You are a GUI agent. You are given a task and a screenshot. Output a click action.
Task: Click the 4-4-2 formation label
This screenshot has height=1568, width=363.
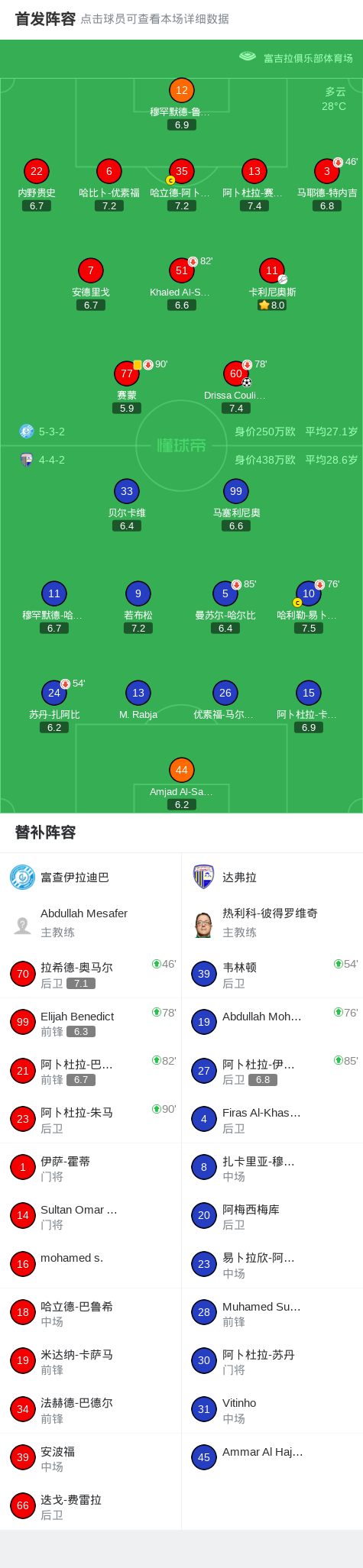[x=52, y=460]
